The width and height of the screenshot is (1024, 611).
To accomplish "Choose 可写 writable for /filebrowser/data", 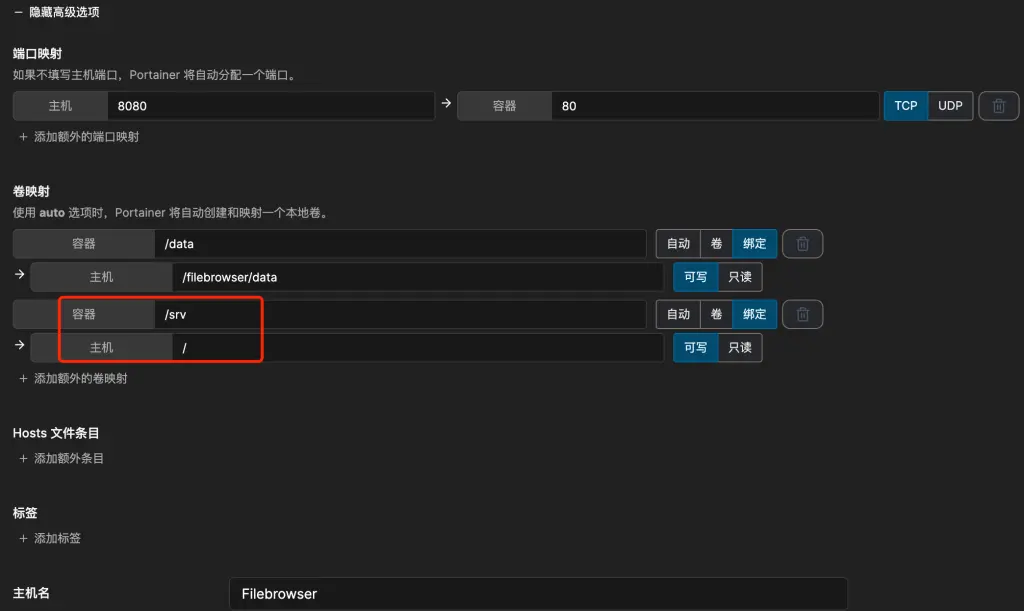I will click(x=695, y=277).
